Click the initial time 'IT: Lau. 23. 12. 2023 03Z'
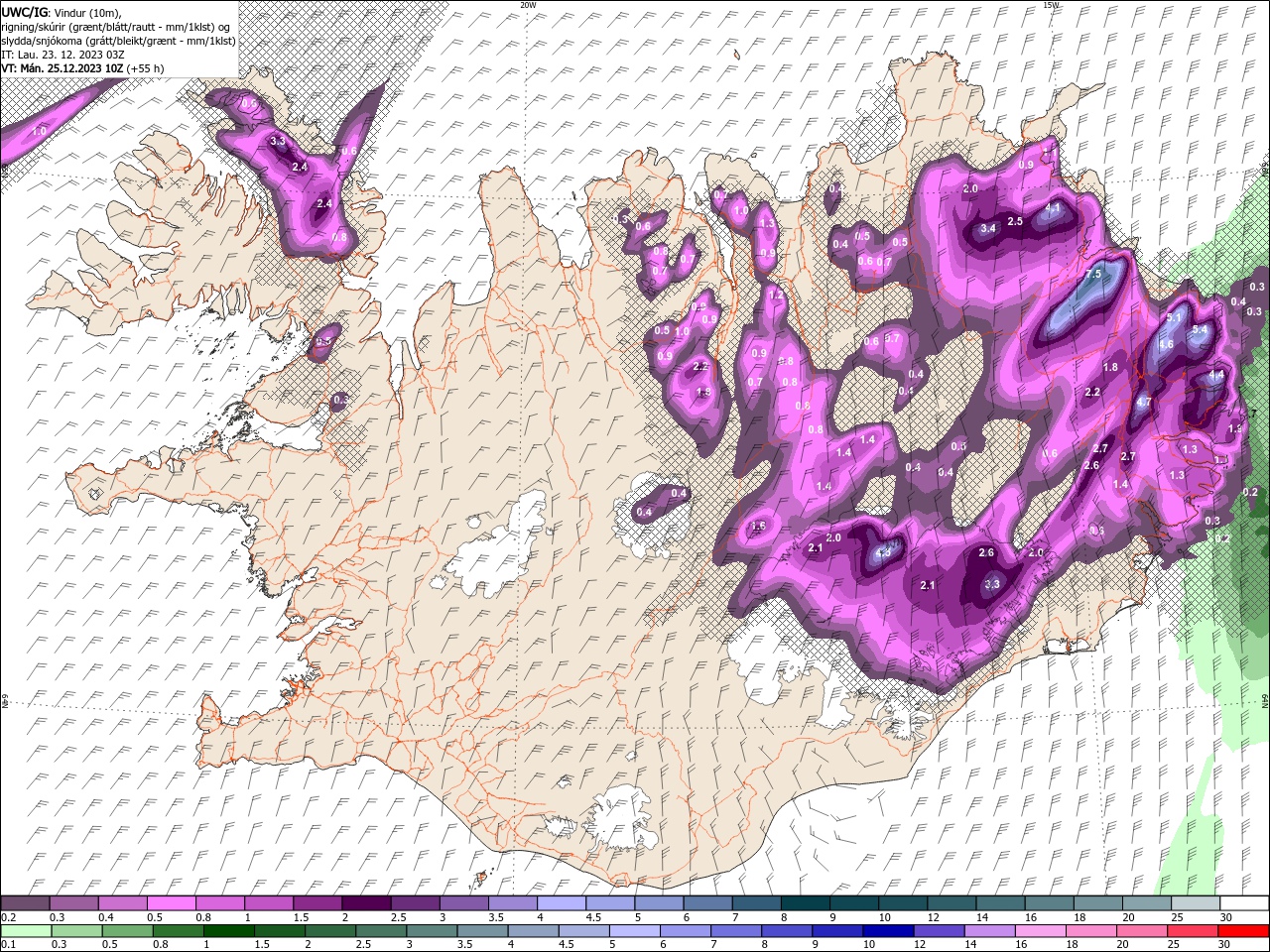 [x=63, y=55]
